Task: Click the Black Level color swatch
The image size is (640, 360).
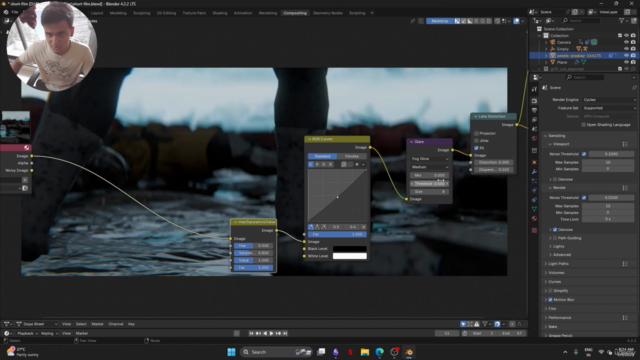Action: coord(350,249)
